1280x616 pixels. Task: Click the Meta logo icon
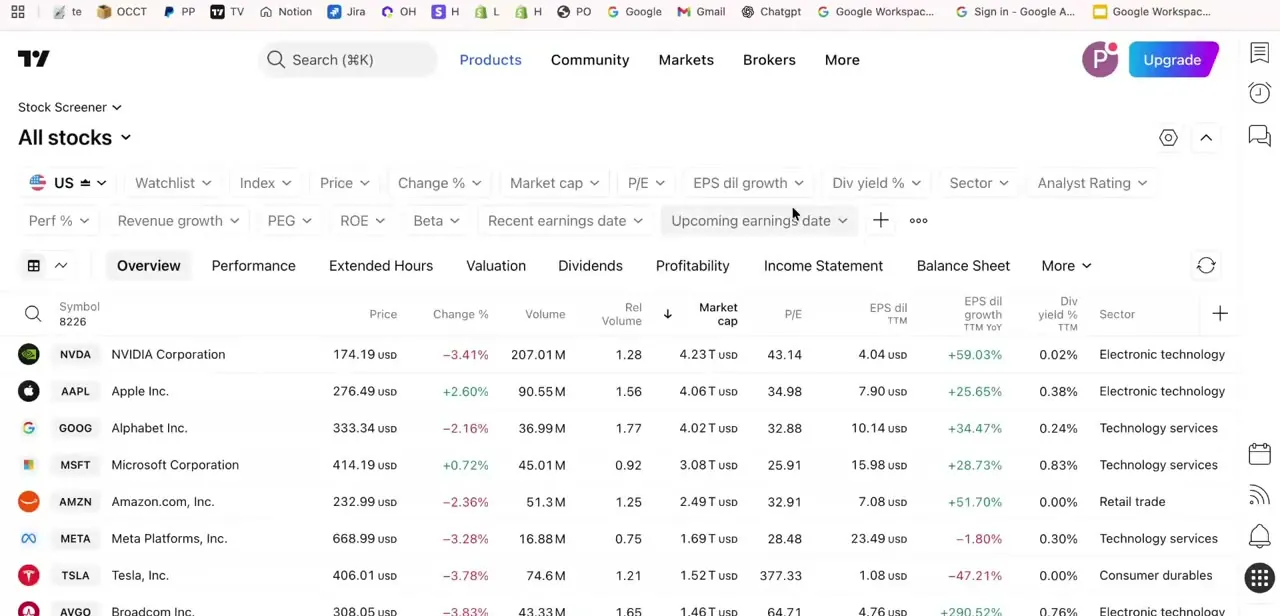(x=28, y=539)
